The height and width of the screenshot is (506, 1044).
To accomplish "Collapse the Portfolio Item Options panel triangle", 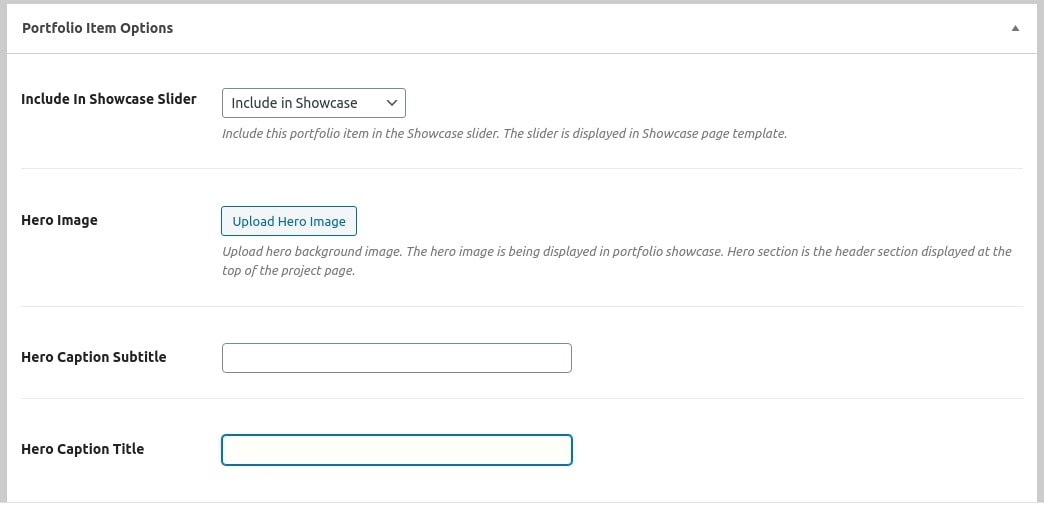I will (1015, 29).
